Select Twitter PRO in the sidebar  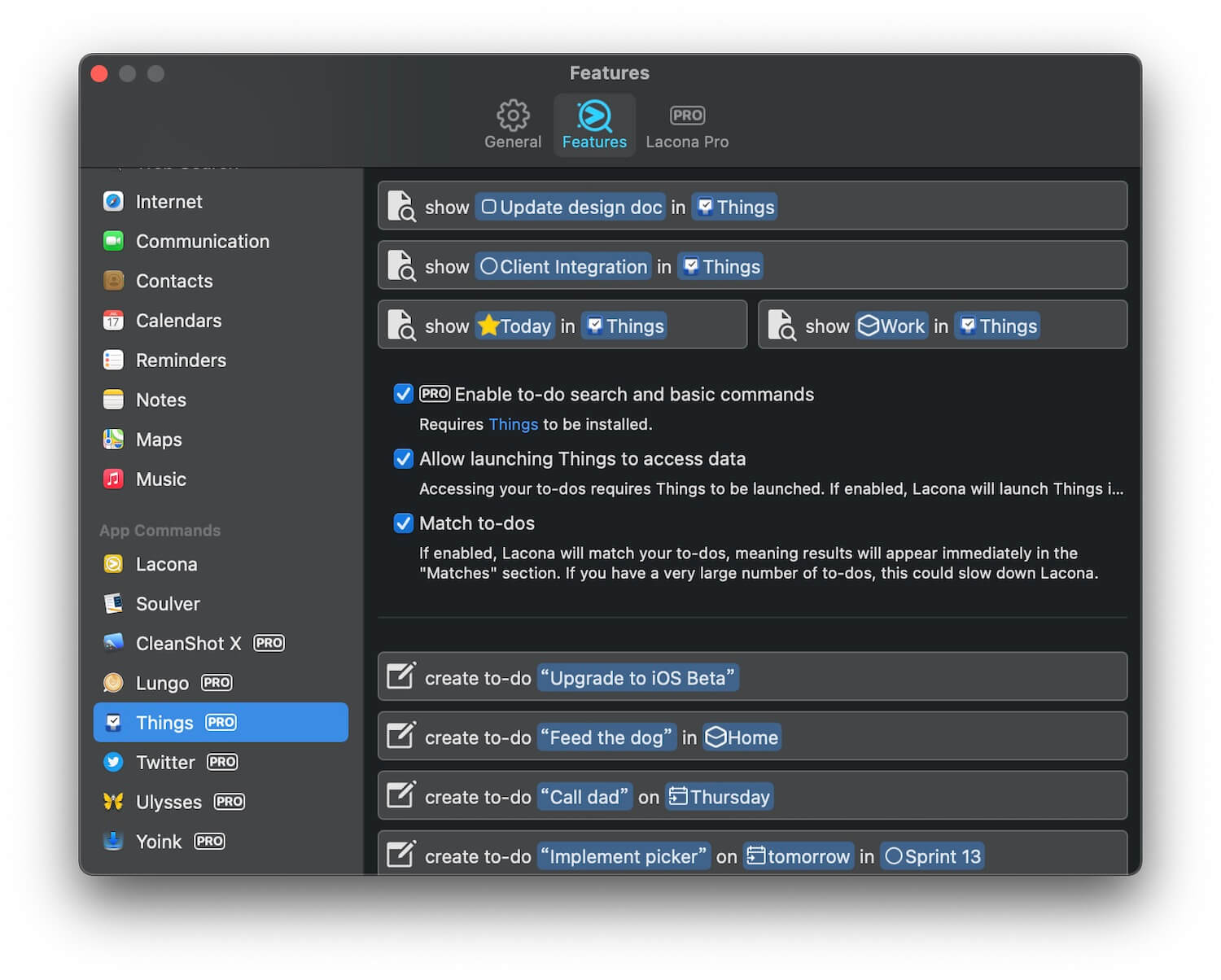tap(221, 762)
